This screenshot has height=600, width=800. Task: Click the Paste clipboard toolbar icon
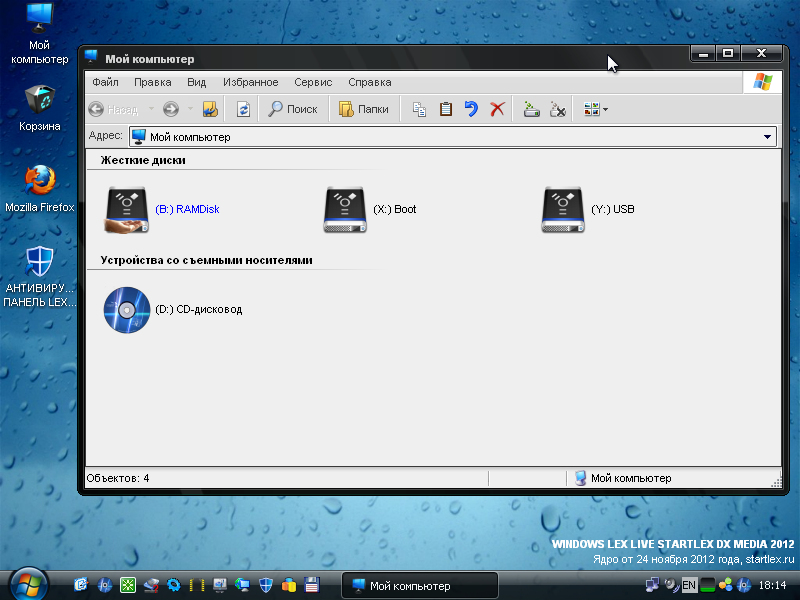pyautogui.click(x=446, y=109)
